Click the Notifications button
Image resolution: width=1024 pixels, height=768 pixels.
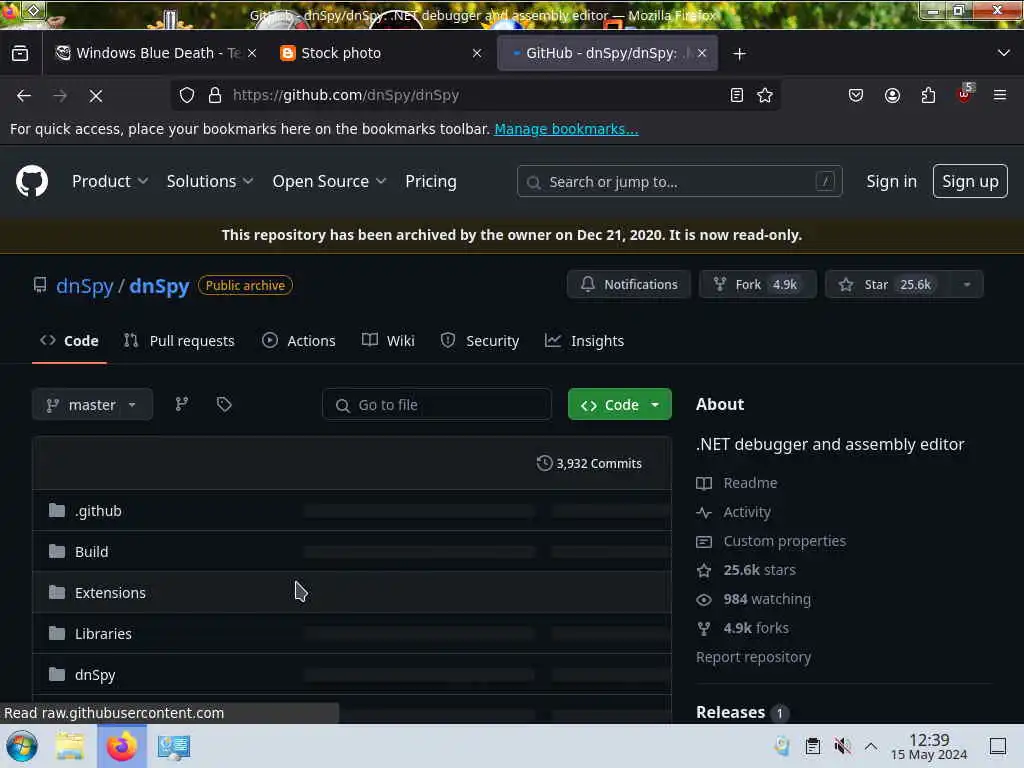pos(628,285)
